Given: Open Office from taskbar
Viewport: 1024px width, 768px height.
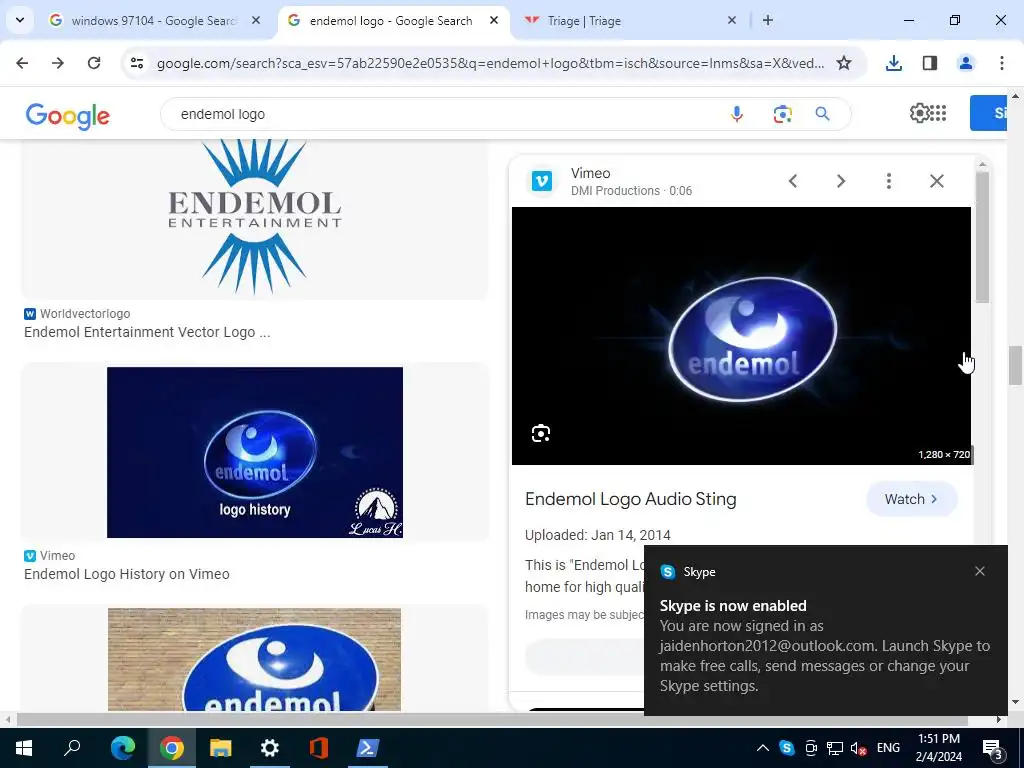Looking at the screenshot, I should (x=319, y=748).
